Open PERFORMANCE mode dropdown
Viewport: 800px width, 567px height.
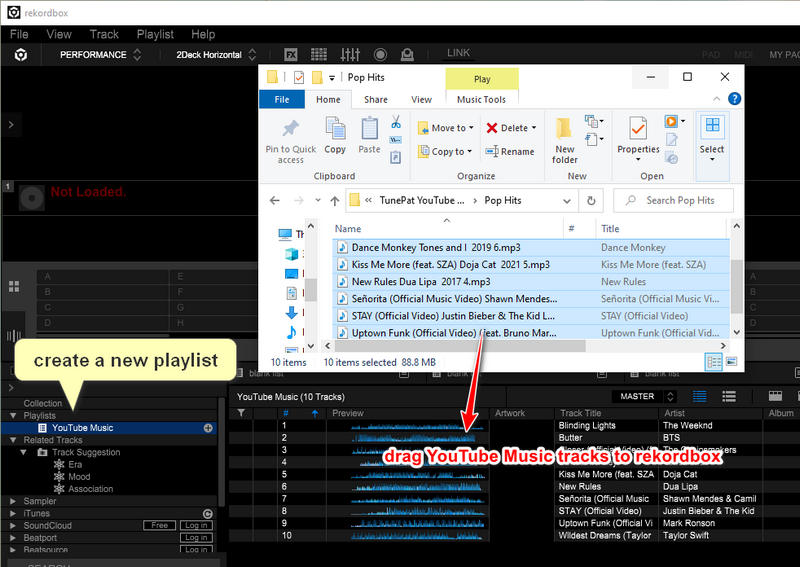point(100,55)
